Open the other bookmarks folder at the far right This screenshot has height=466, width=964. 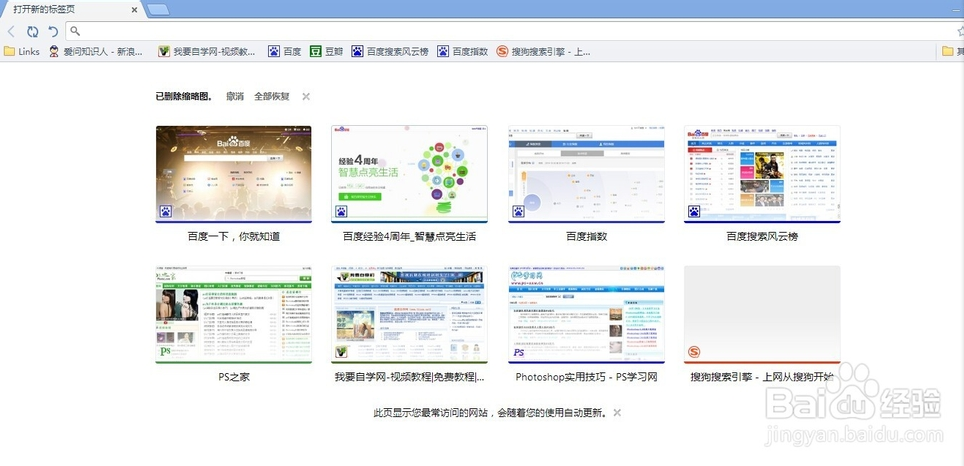[953, 52]
